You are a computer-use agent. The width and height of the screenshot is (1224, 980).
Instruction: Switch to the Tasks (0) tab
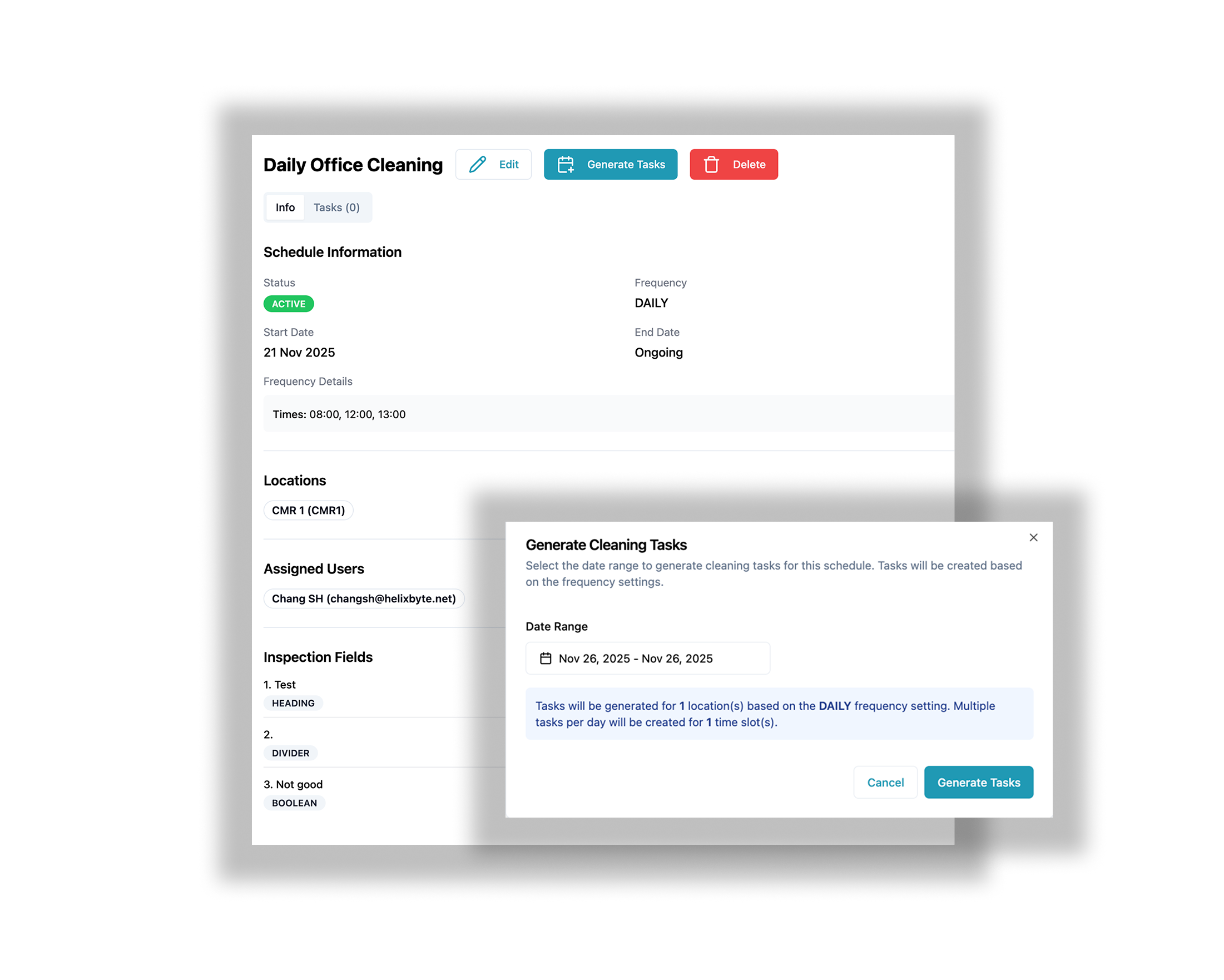coord(338,207)
